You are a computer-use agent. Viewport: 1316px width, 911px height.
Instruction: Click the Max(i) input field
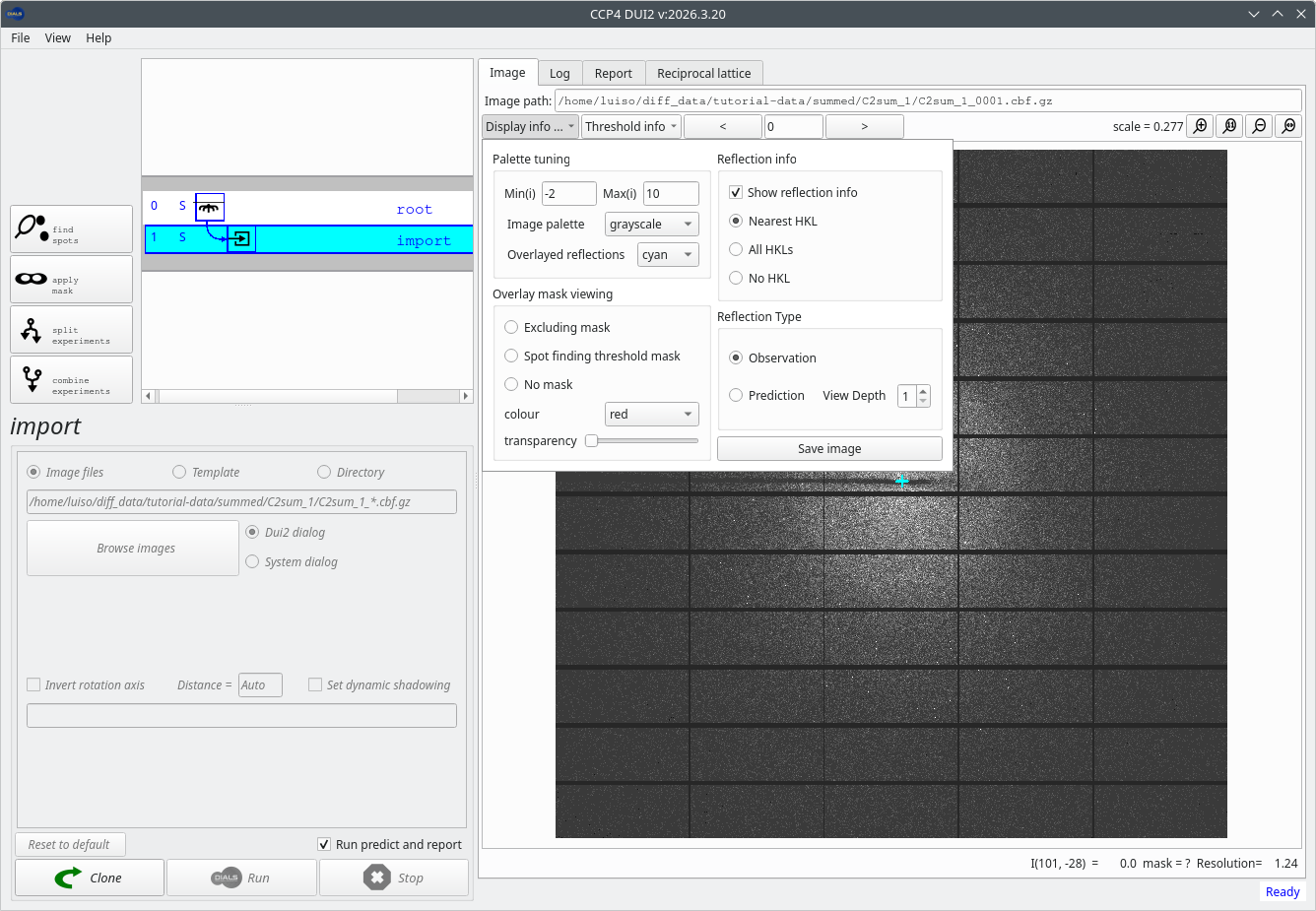[671, 193]
